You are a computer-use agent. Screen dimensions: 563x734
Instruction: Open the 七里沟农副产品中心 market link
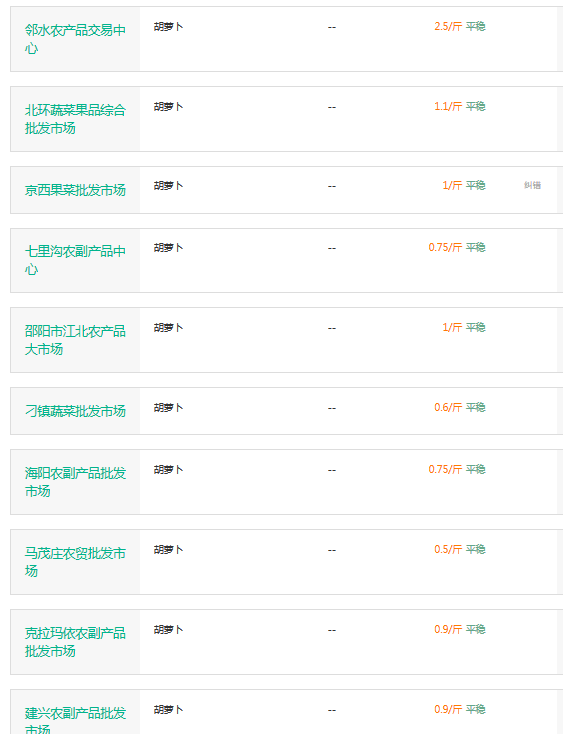tap(75, 260)
